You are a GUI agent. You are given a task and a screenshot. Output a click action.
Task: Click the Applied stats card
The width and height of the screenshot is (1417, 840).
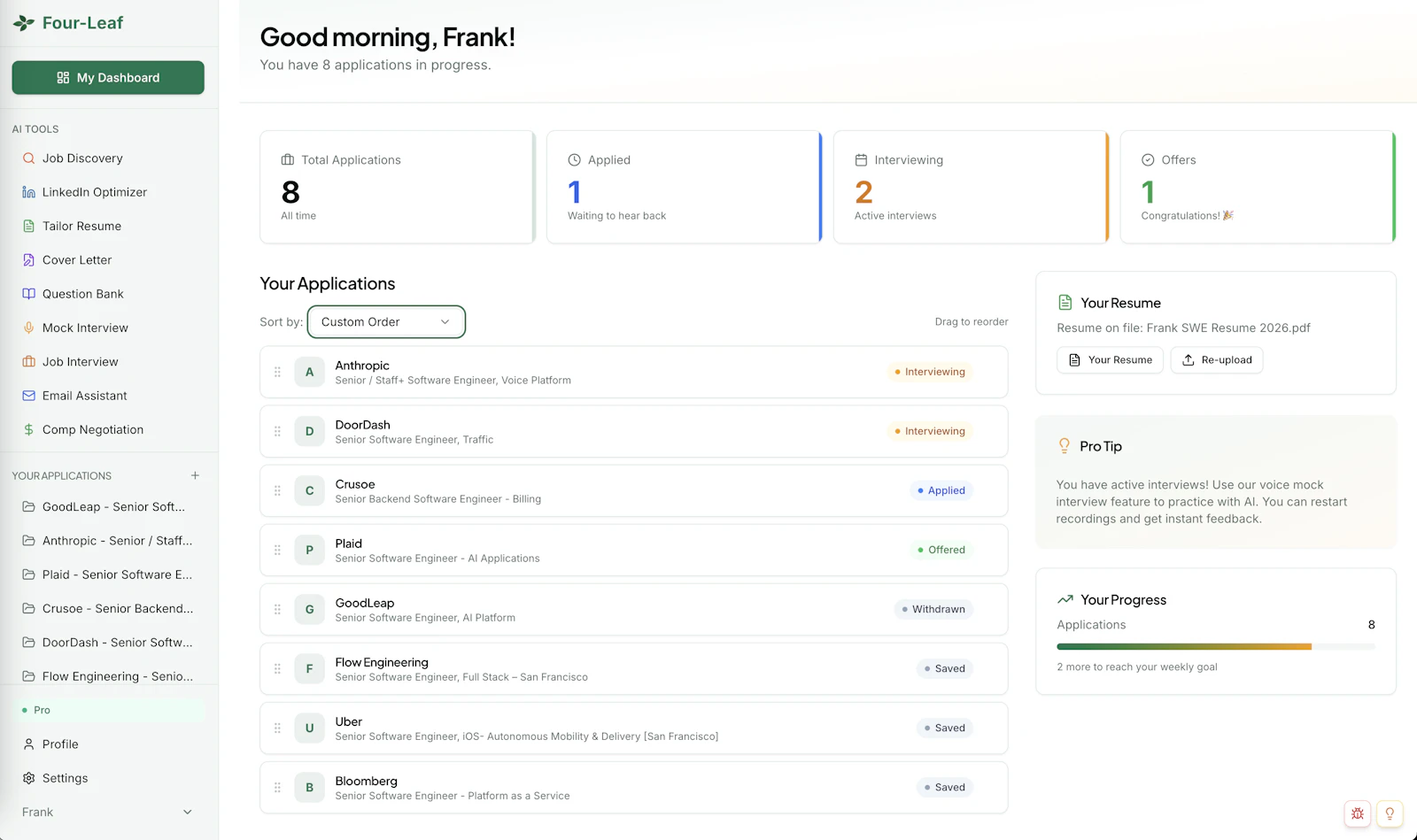coord(685,187)
